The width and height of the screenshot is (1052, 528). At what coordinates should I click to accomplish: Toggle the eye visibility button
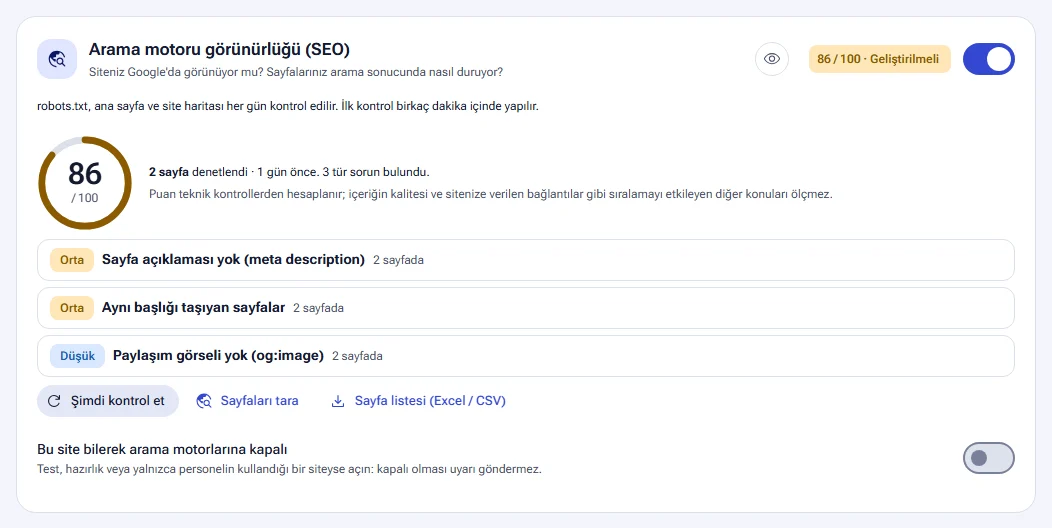772,59
